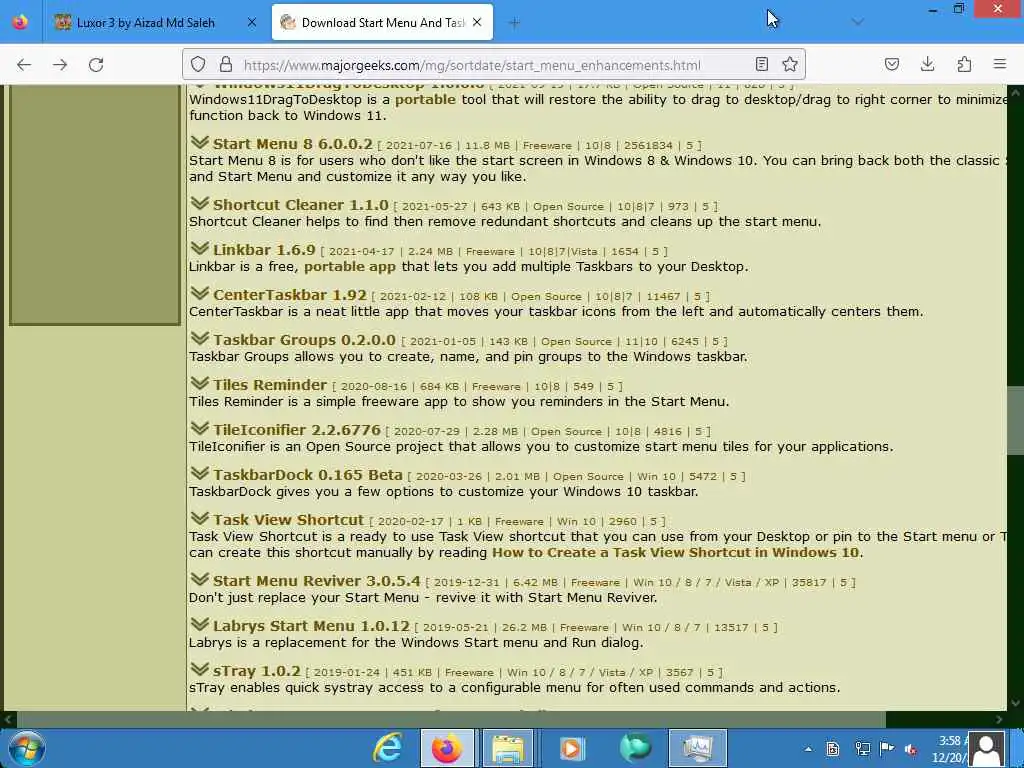Go forward one page
This screenshot has width=1024, height=768.
pos(60,65)
